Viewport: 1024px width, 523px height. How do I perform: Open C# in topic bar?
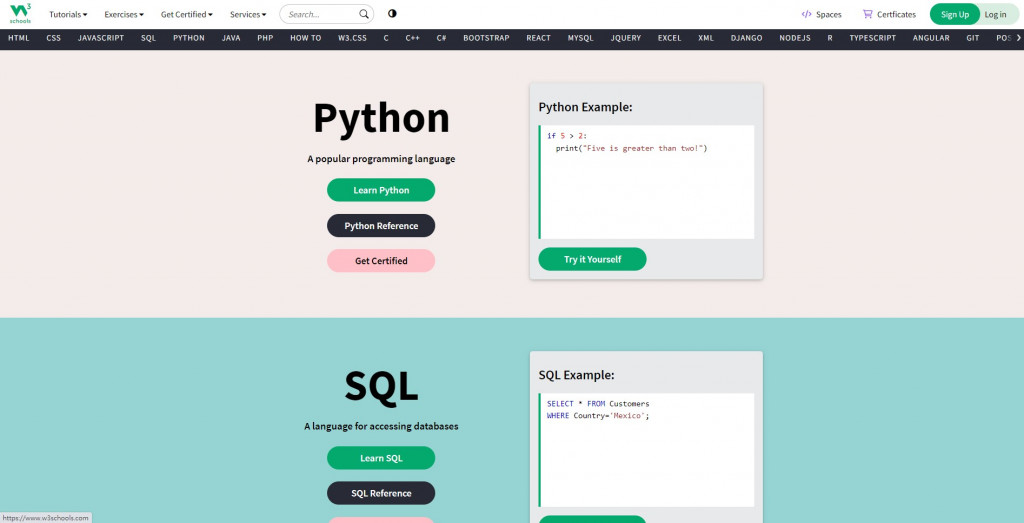[x=441, y=38]
